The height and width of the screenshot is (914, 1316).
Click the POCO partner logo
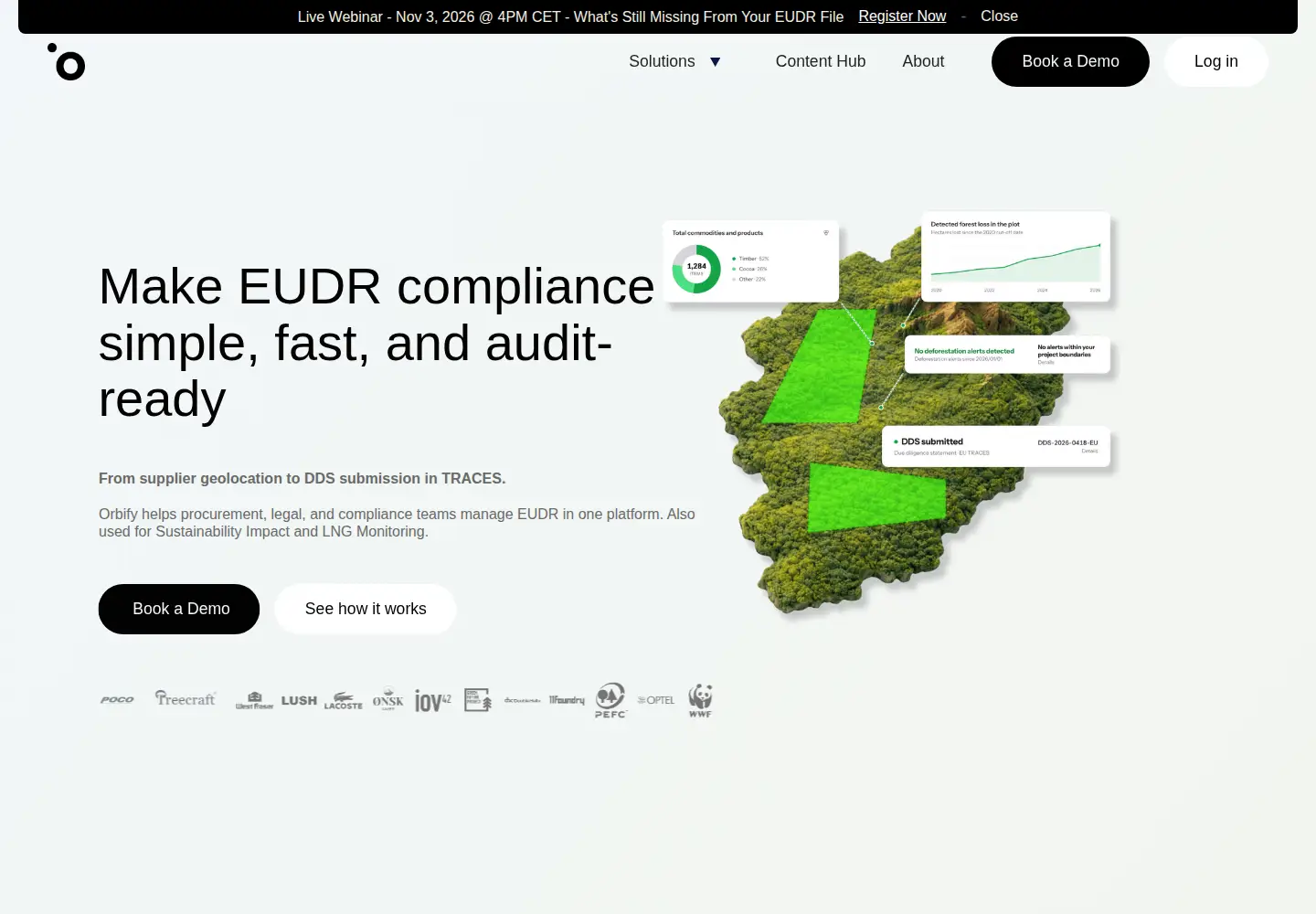(117, 700)
